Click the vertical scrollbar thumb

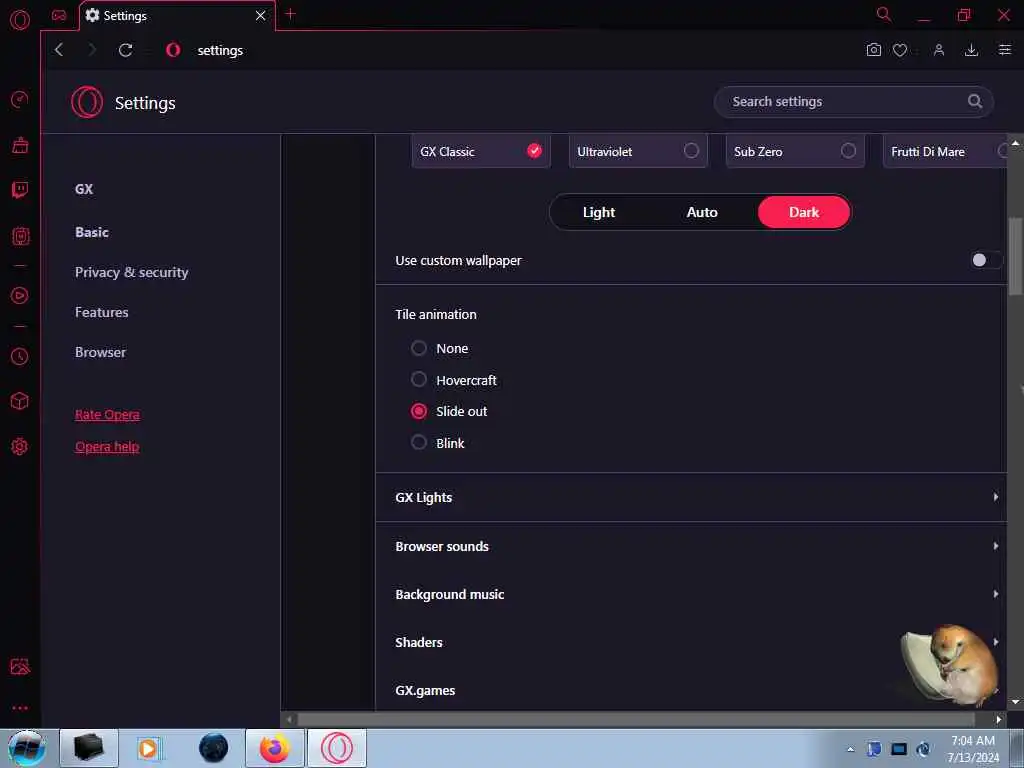(x=1016, y=256)
